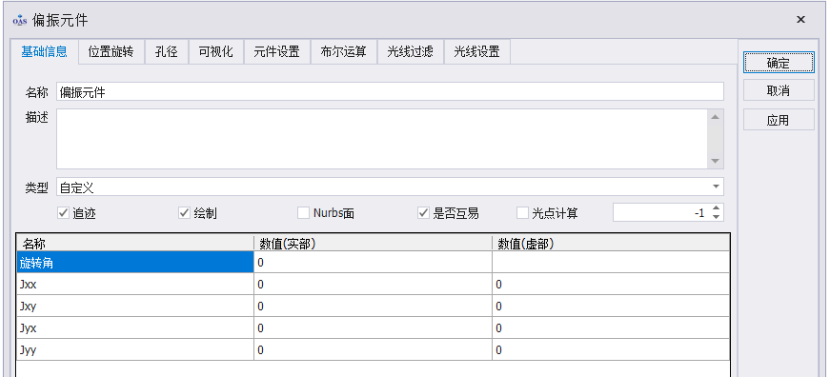Click the 描述 scrollbar down arrow
This screenshot has height=381, width=829.
pos(715,161)
